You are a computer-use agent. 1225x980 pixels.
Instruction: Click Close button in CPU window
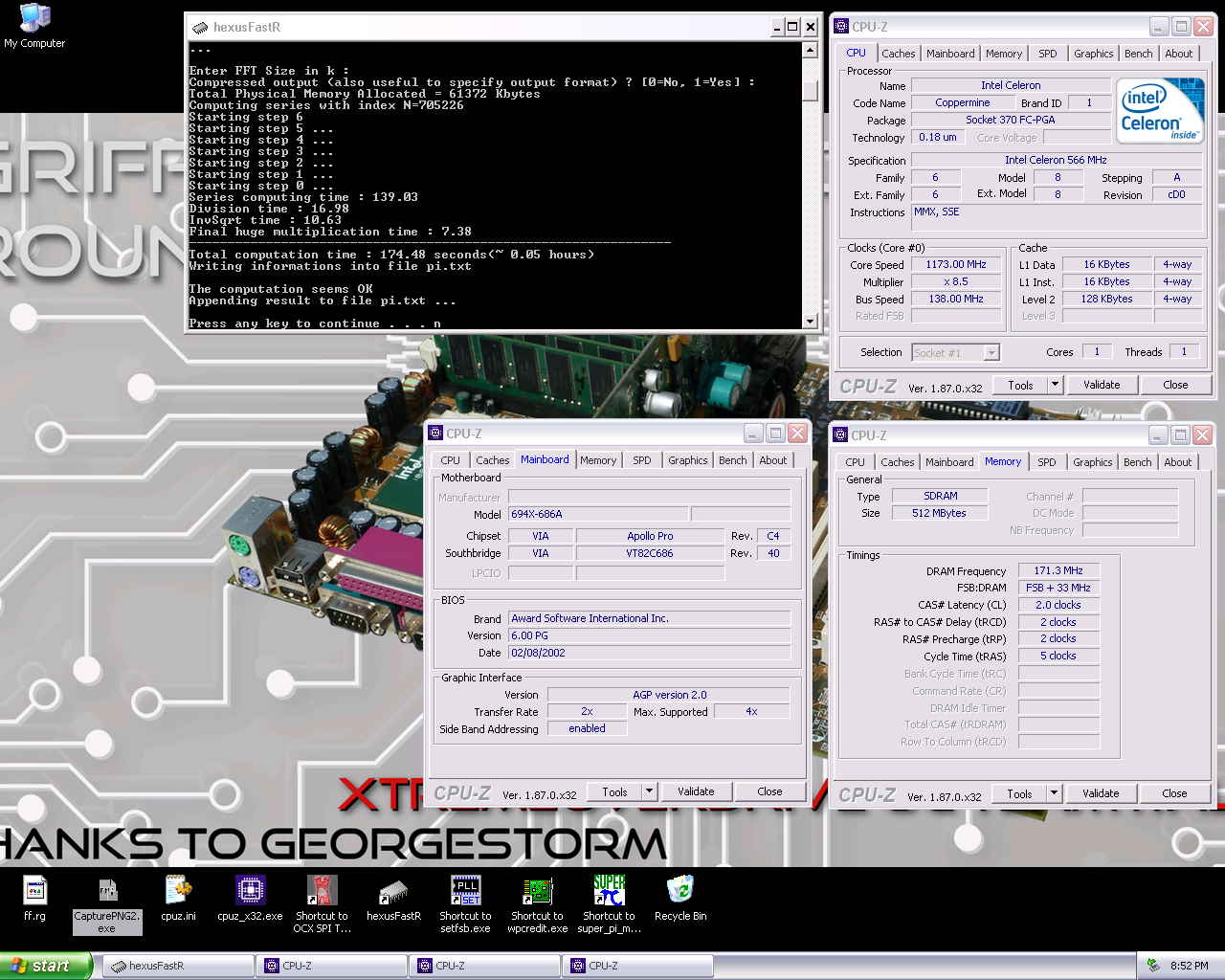click(x=1175, y=385)
